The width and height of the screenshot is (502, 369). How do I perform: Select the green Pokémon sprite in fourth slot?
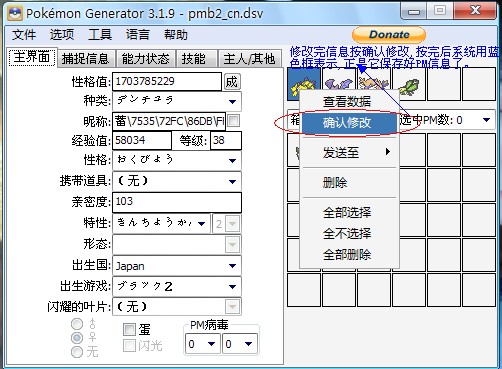tap(409, 84)
